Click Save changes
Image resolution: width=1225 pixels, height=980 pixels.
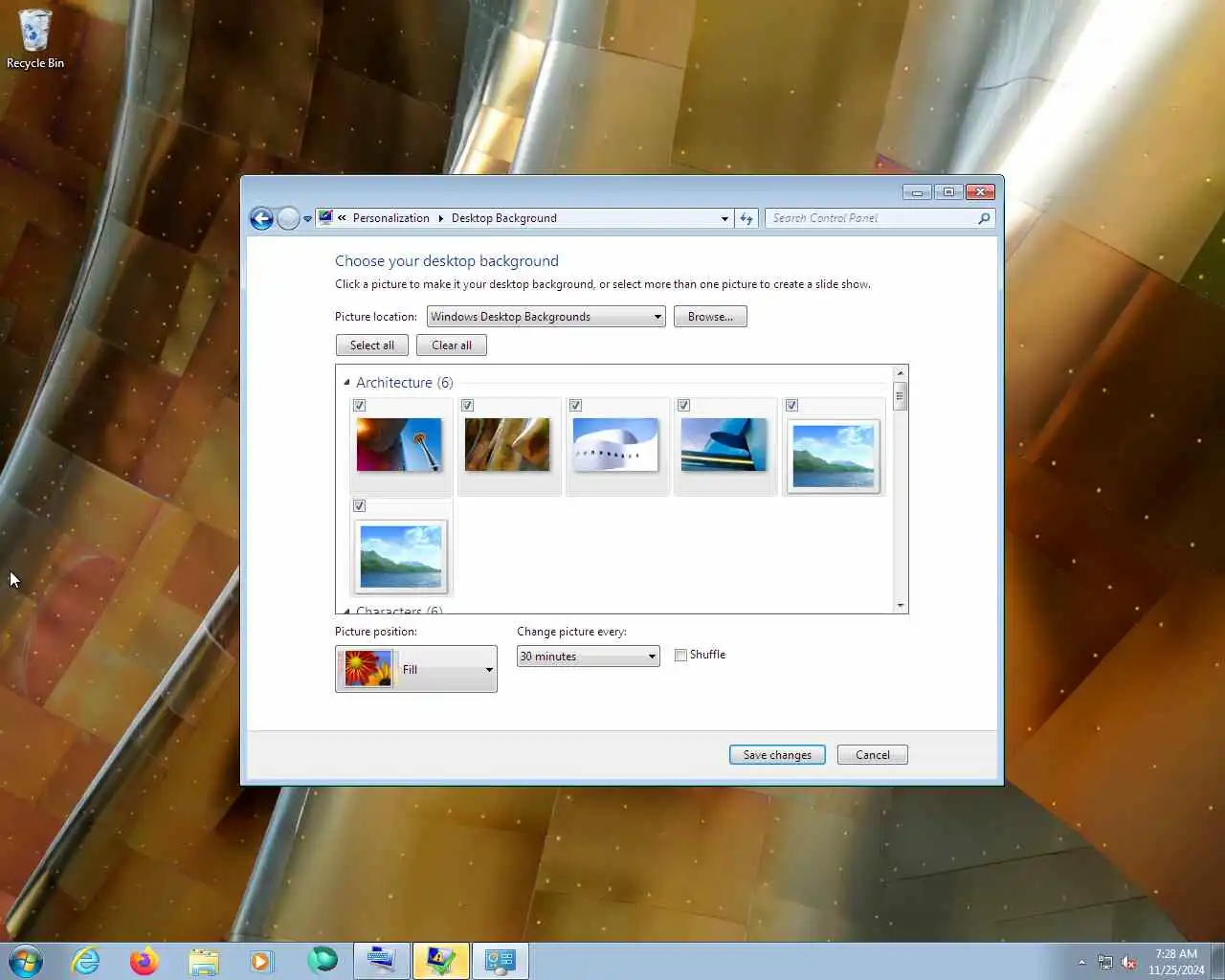click(x=777, y=755)
